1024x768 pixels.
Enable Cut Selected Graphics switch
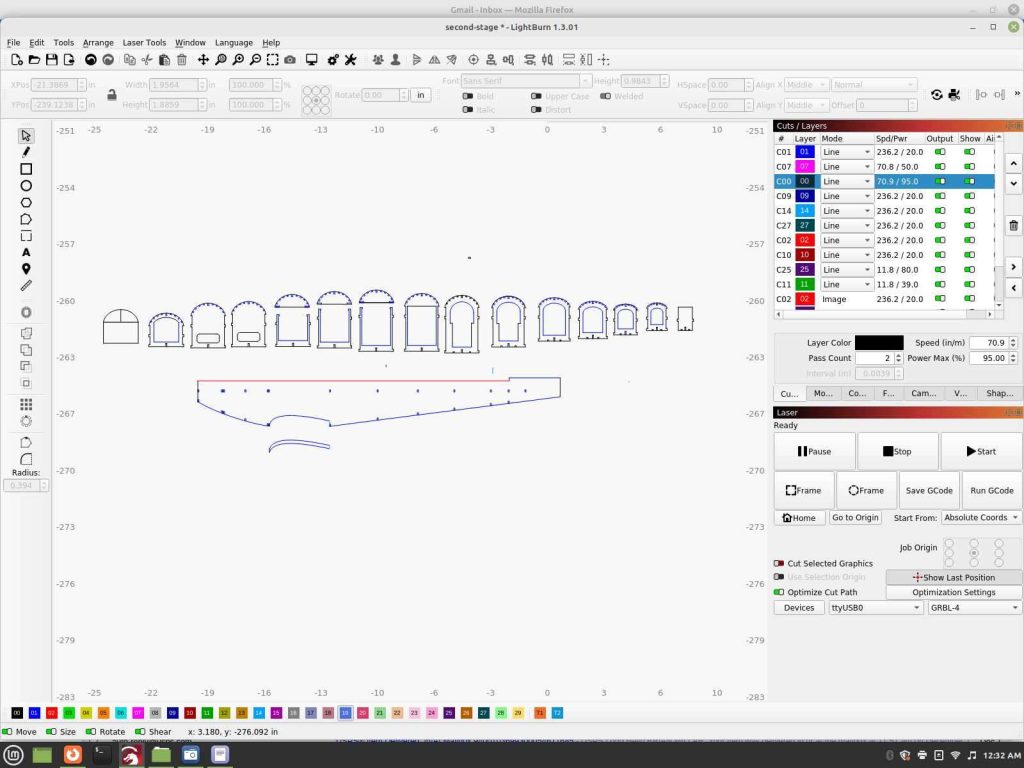pyautogui.click(x=780, y=564)
